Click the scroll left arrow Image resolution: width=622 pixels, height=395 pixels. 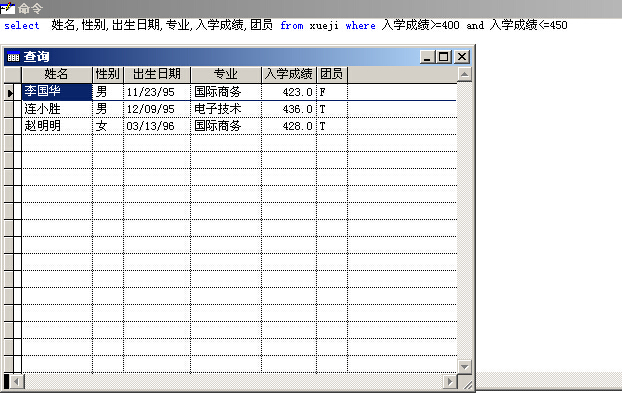click(17, 382)
